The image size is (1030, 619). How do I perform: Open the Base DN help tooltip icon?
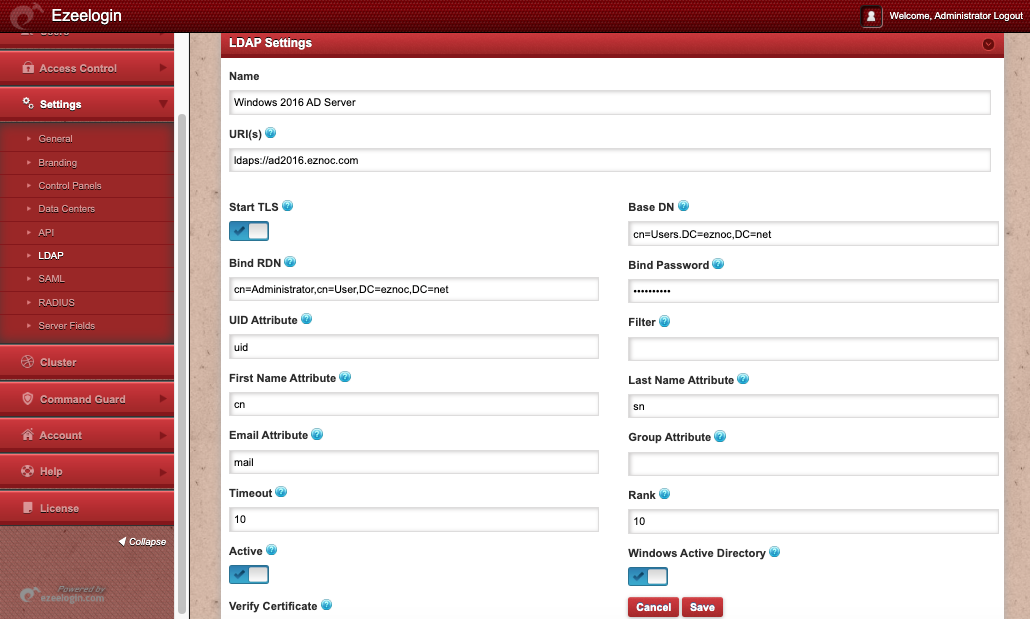(x=683, y=206)
